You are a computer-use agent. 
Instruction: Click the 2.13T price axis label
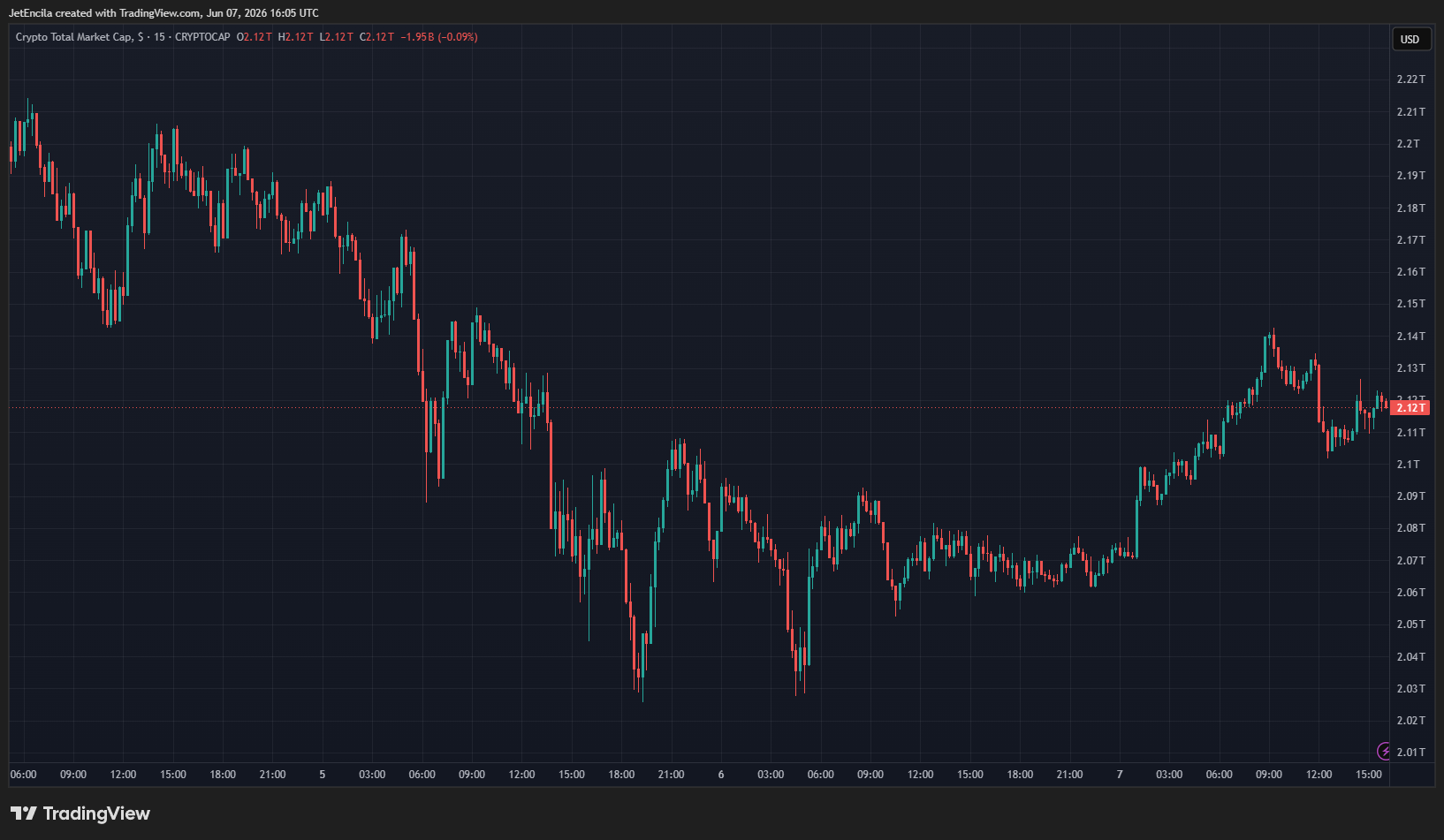1410,368
